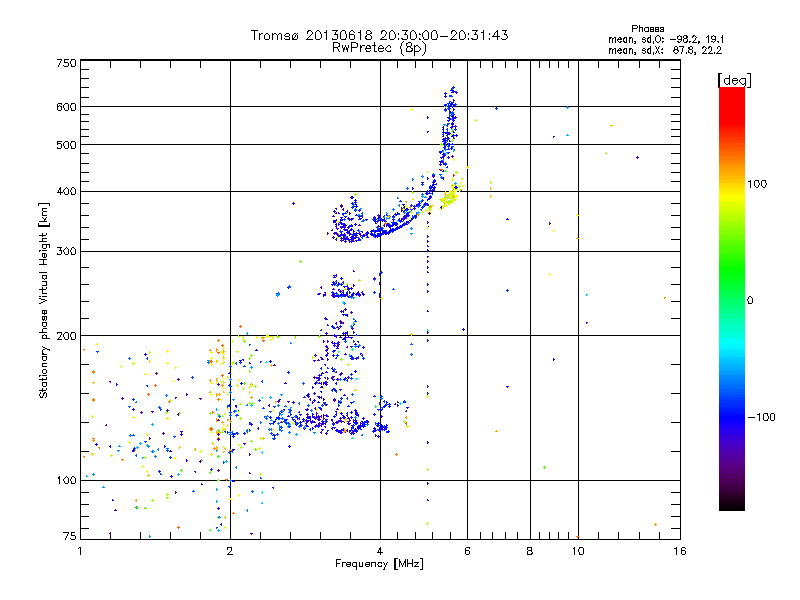The image size is (800, 600).
Task: Select the 'mean, sd,X: 87.8, 22.2' statistics line
Action: [665, 50]
